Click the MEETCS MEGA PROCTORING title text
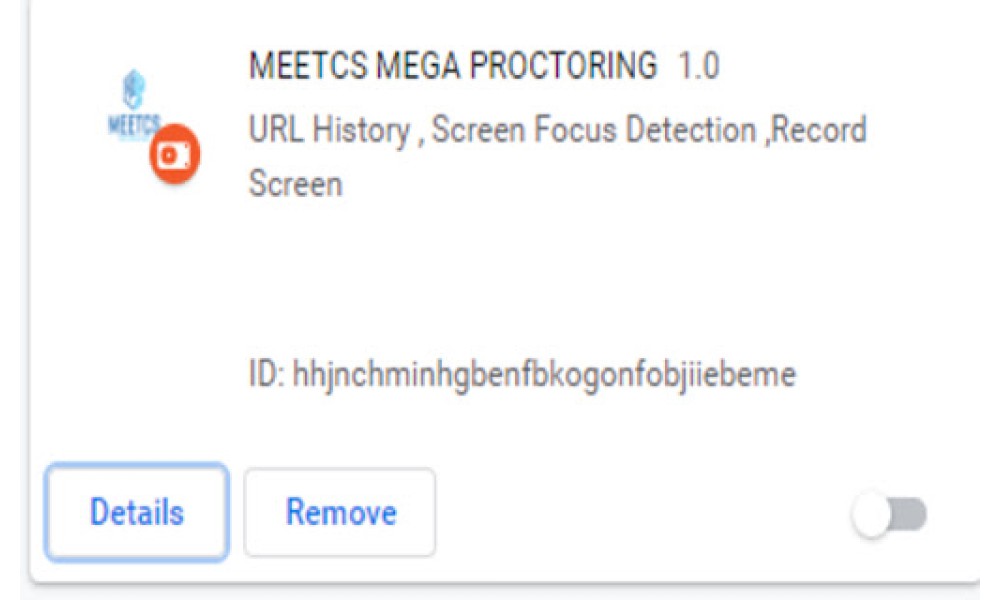Screen dimensions: 1000x600 (453, 65)
